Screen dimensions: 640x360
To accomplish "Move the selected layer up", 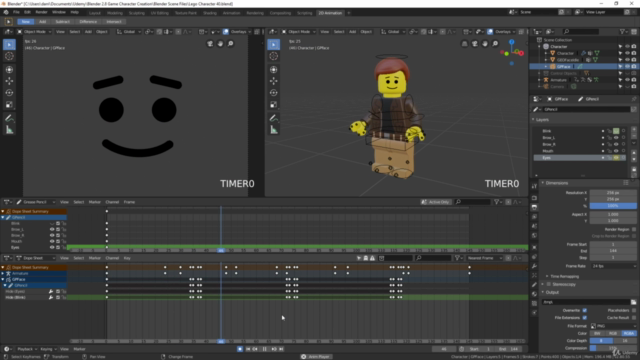I will (634, 153).
